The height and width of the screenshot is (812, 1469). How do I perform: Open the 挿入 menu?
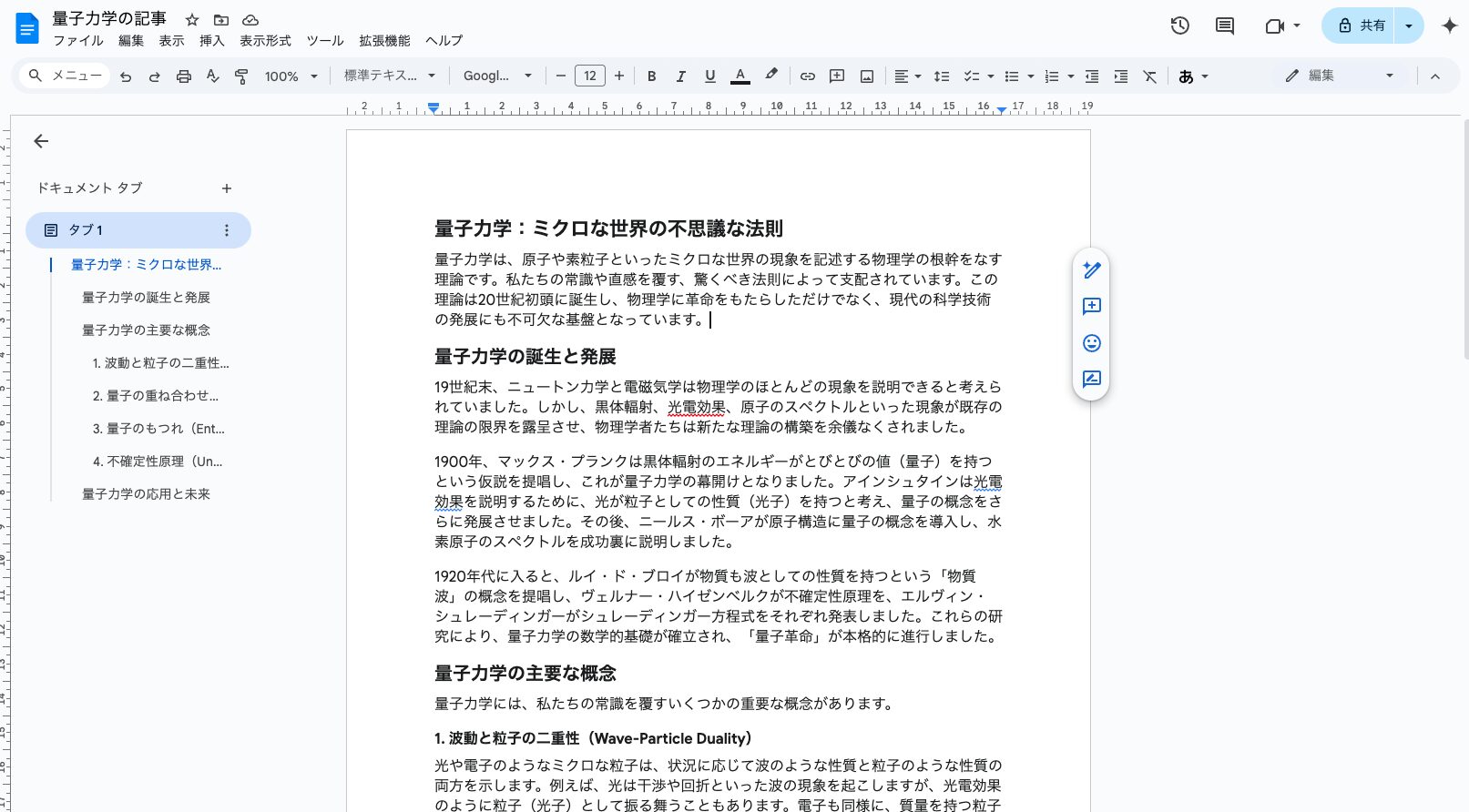tap(212, 41)
